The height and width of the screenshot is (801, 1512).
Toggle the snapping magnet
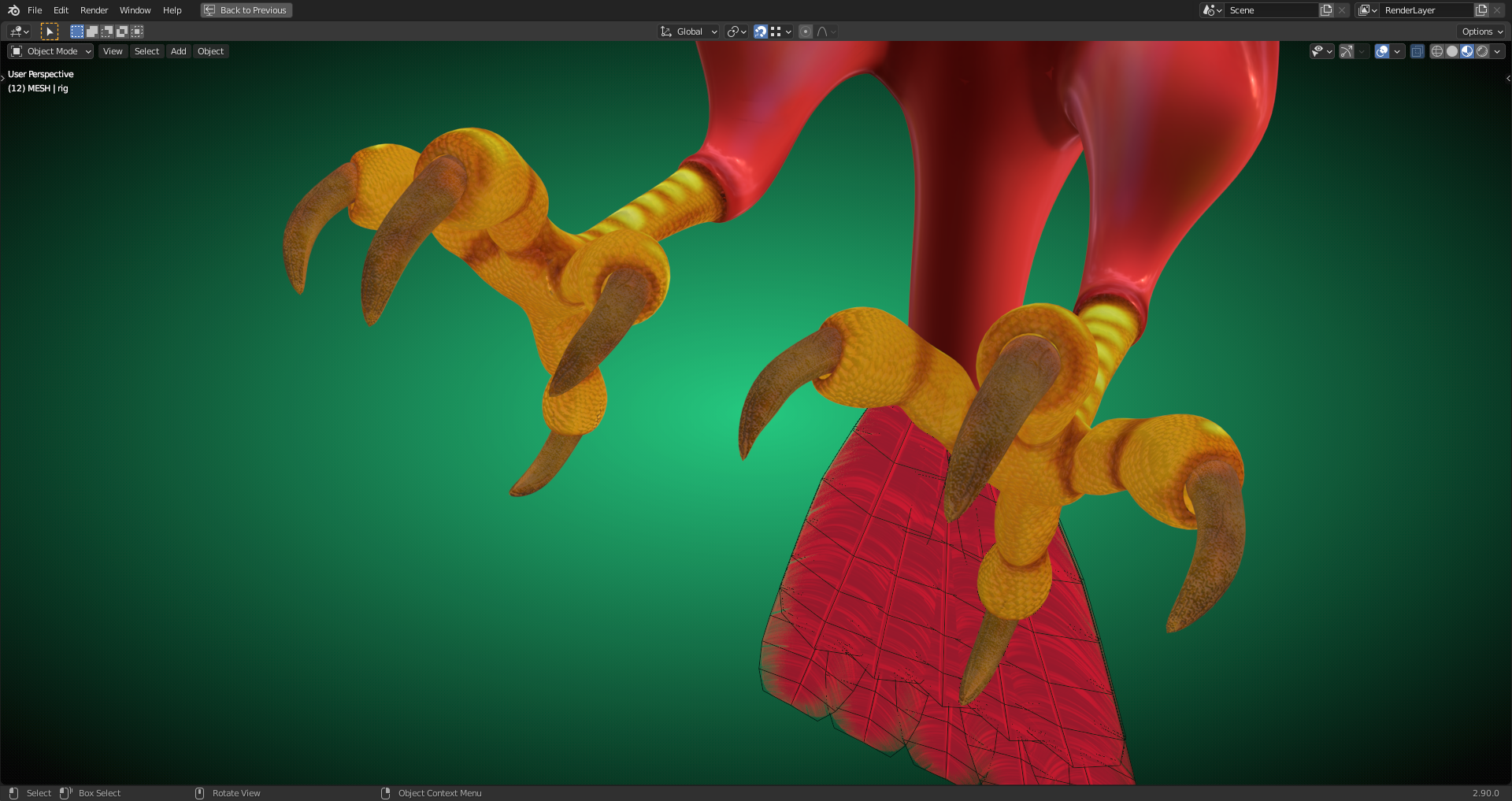(x=761, y=32)
